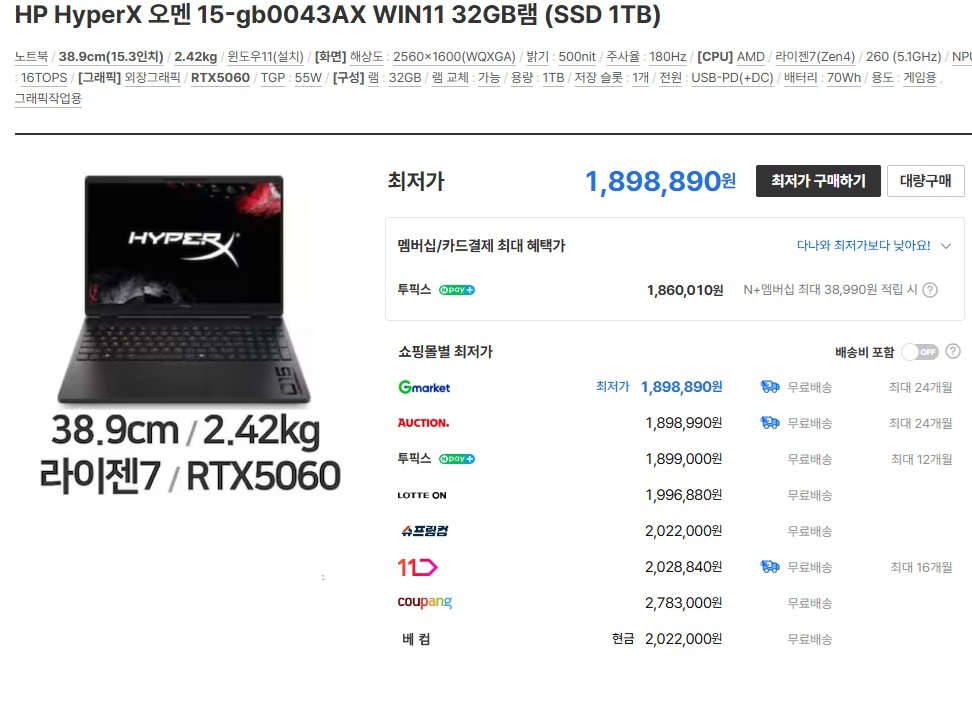Click the 최저가 구매하기 button
The height and width of the screenshot is (720, 972).
(818, 180)
